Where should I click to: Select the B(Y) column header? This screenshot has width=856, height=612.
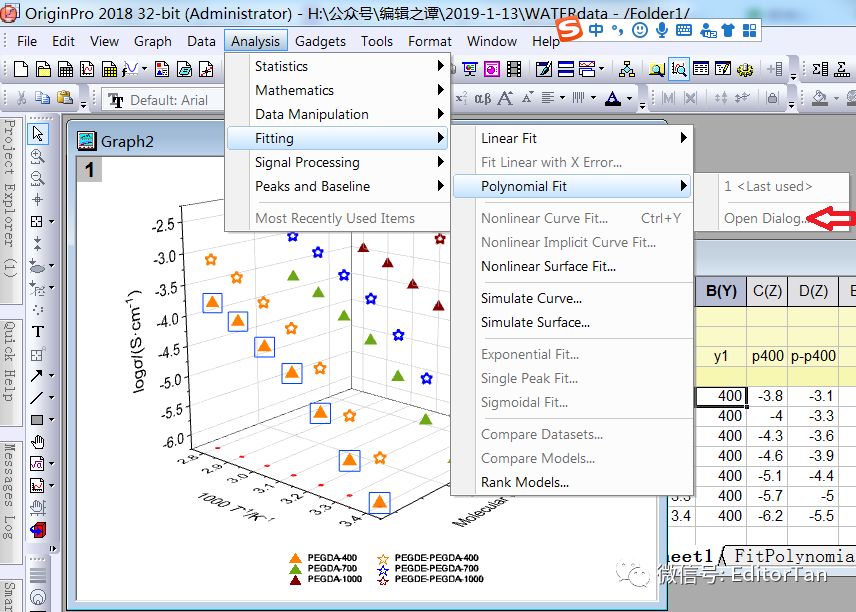click(x=721, y=291)
